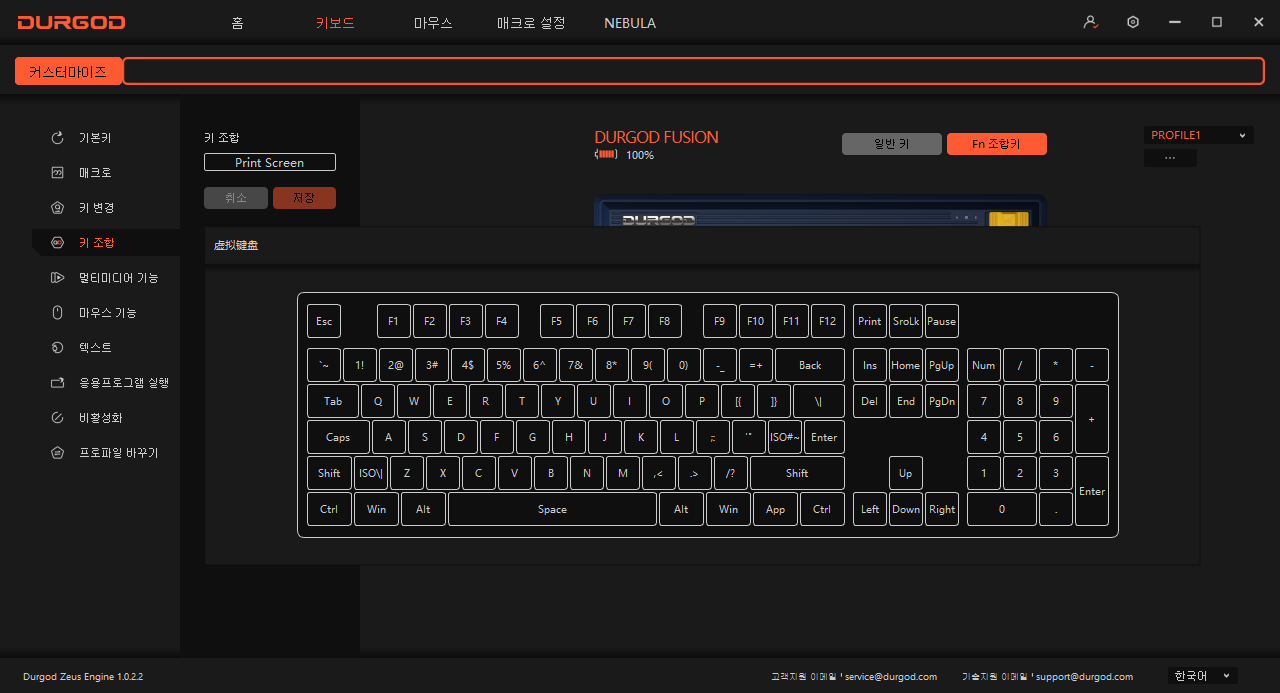Viewport: 1280px width, 693px height.
Task: Click the PgUp key on virtual keyboard
Action: (x=942, y=365)
